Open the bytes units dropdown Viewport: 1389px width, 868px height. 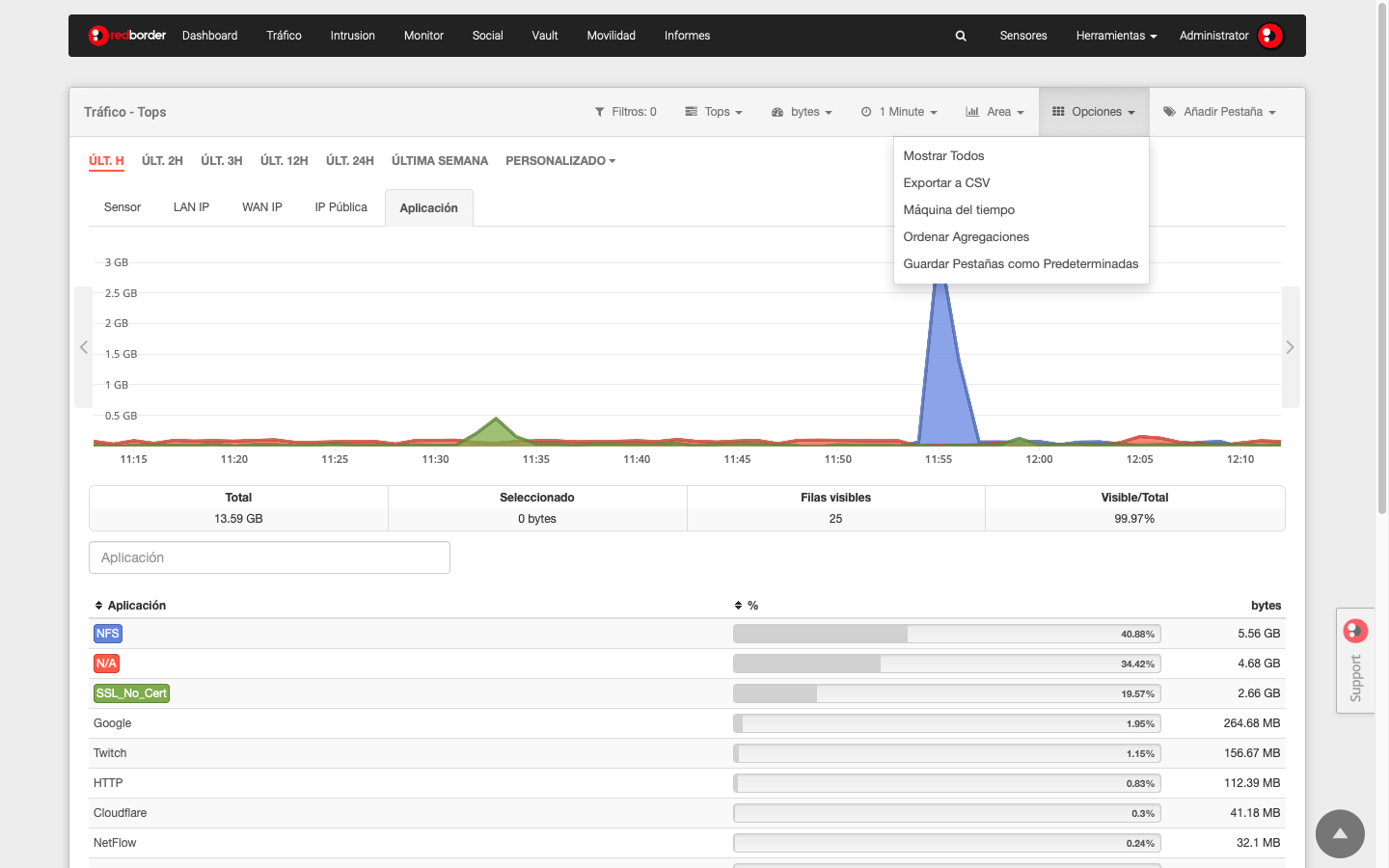tap(802, 112)
